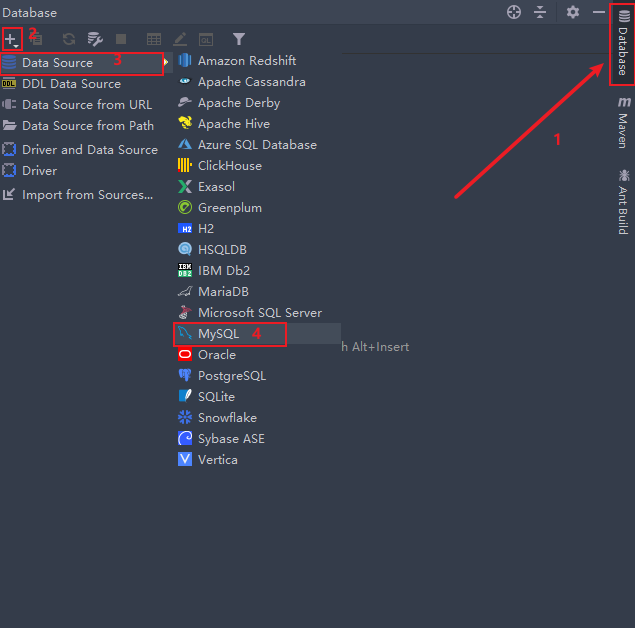Open the Ant Build side tab
Screen dimensions: 635x628
pyautogui.click(x=623, y=202)
